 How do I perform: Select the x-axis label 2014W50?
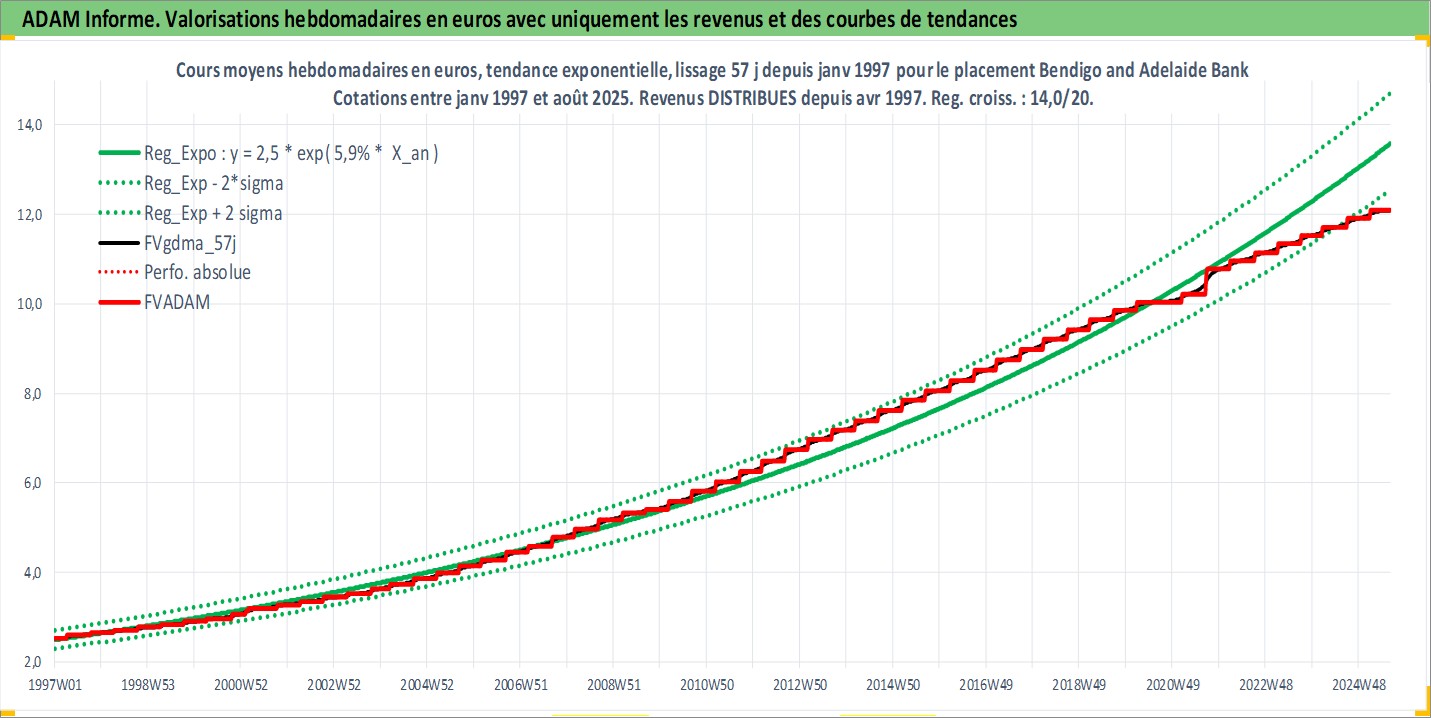[893, 685]
